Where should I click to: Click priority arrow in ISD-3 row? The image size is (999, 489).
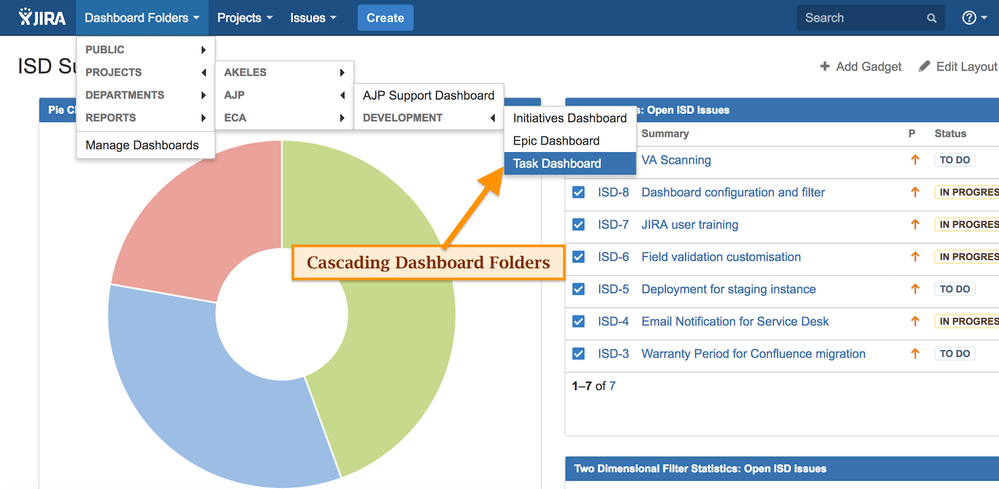click(x=915, y=353)
